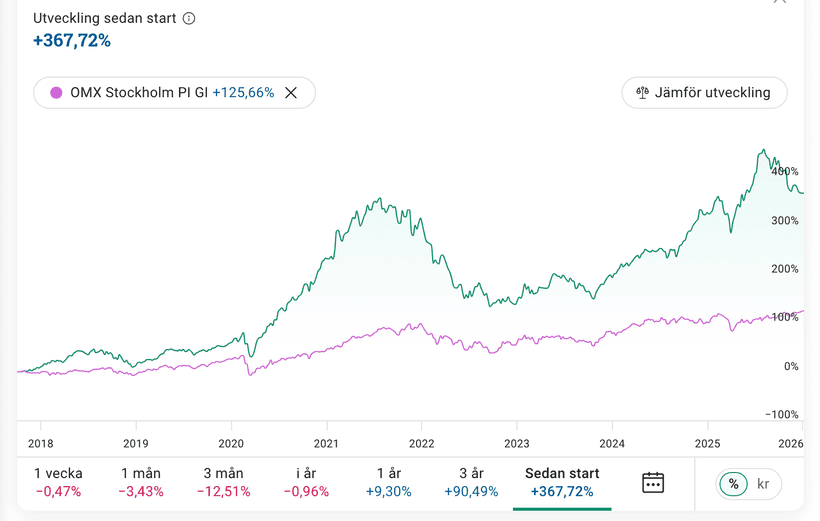Switch chart display to kr

click(764, 484)
